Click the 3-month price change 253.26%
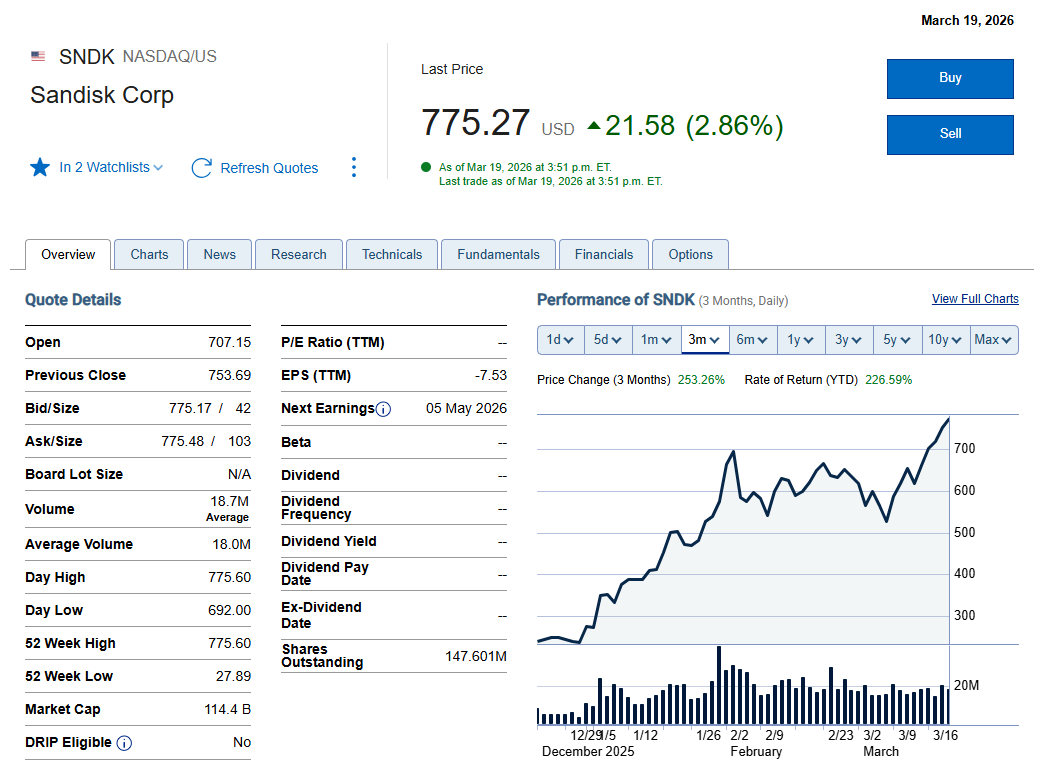This screenshot has width=1041, height=777. pyautogui.click(x=701, y=380)
